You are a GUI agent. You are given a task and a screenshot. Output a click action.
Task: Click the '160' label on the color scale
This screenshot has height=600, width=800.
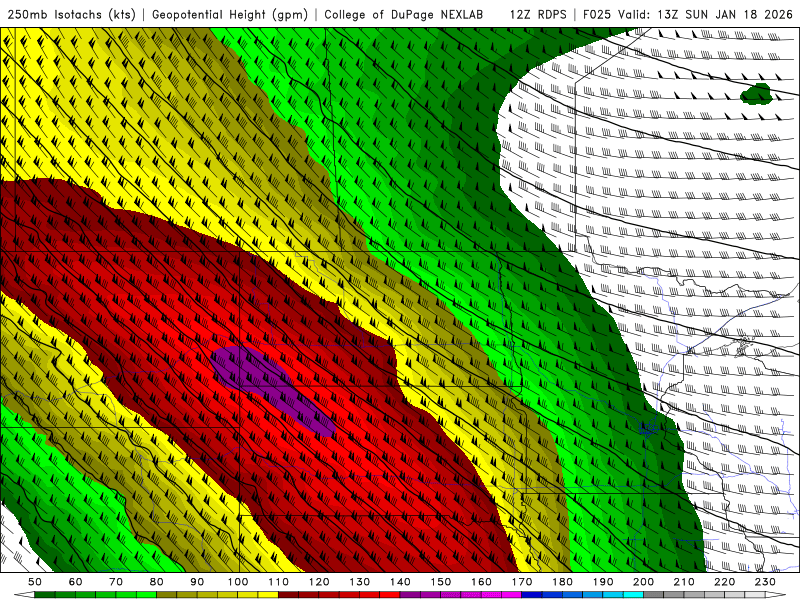click(x=481, y=582)
